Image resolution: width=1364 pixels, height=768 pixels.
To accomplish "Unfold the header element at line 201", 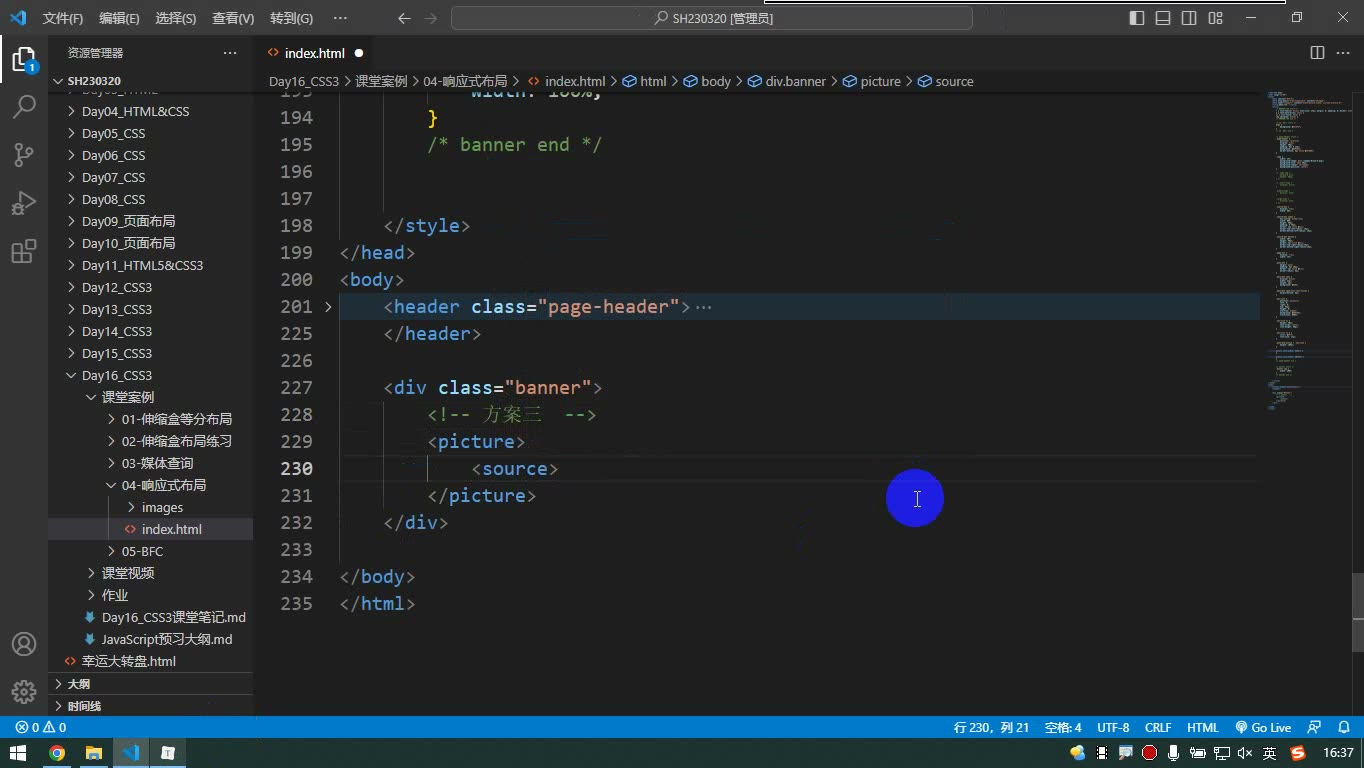I will pos(328,307).
